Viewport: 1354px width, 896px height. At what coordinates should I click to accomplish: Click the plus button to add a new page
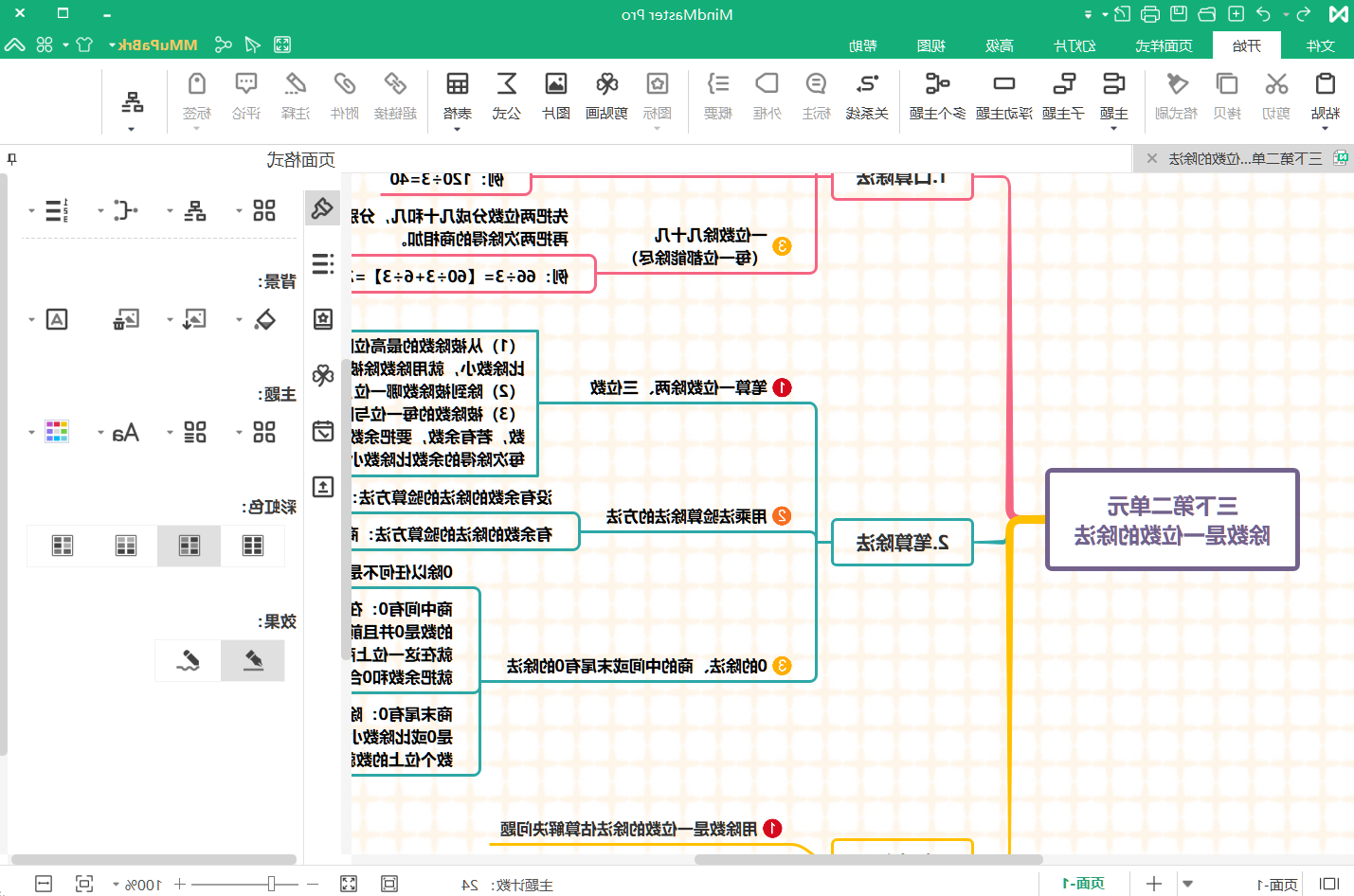click(1153, 884)
